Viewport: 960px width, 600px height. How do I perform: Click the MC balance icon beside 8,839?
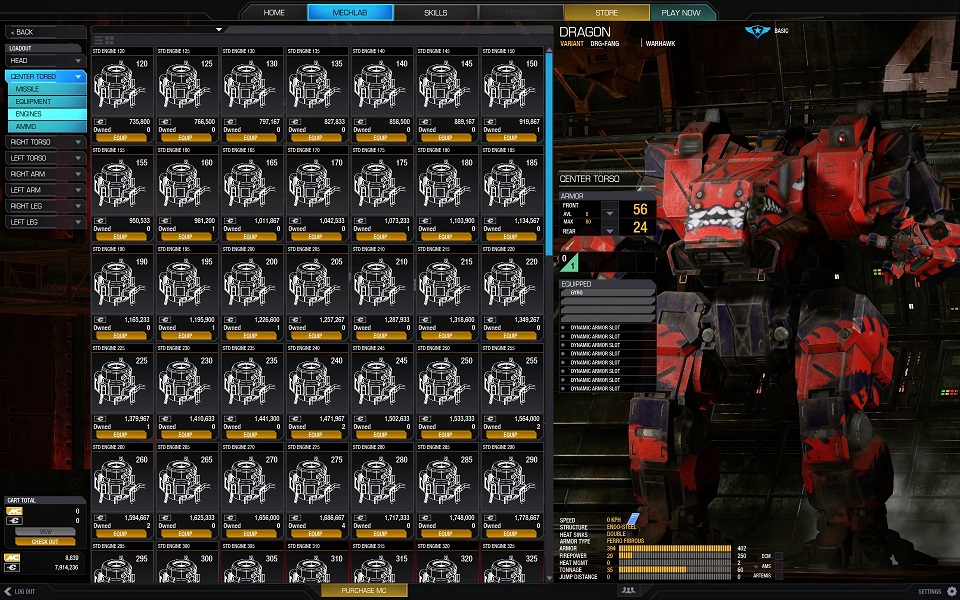pos(12,557)
